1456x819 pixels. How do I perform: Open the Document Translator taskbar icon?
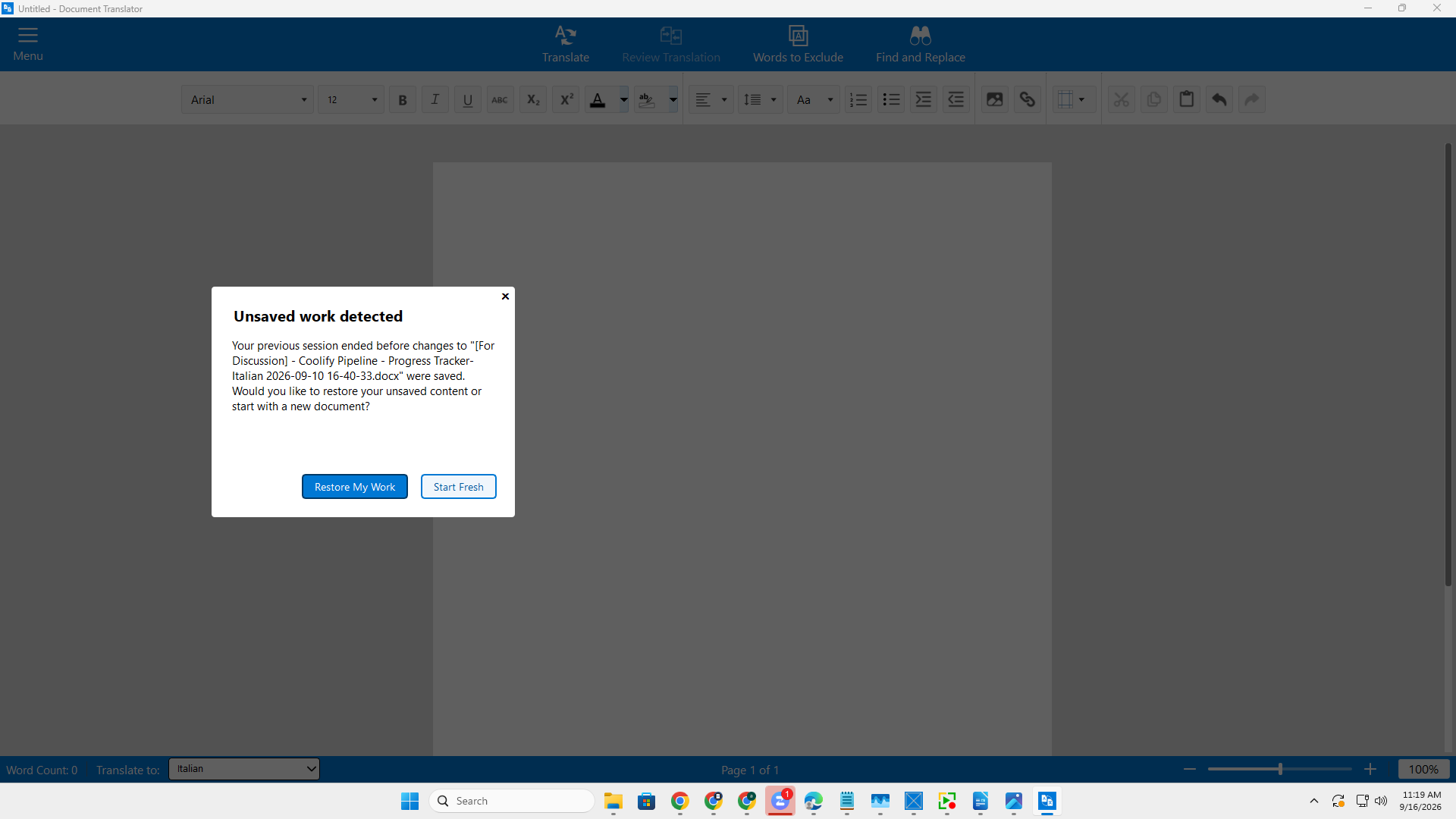click(x=1047, y=801)
